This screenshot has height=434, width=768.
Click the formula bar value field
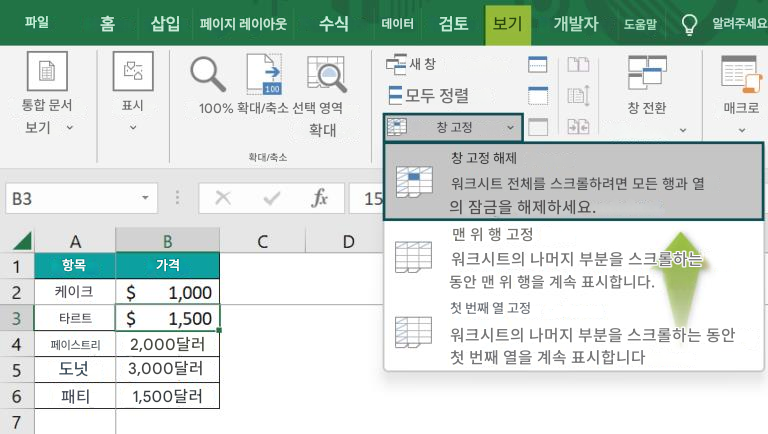click(x=366, y=198)
